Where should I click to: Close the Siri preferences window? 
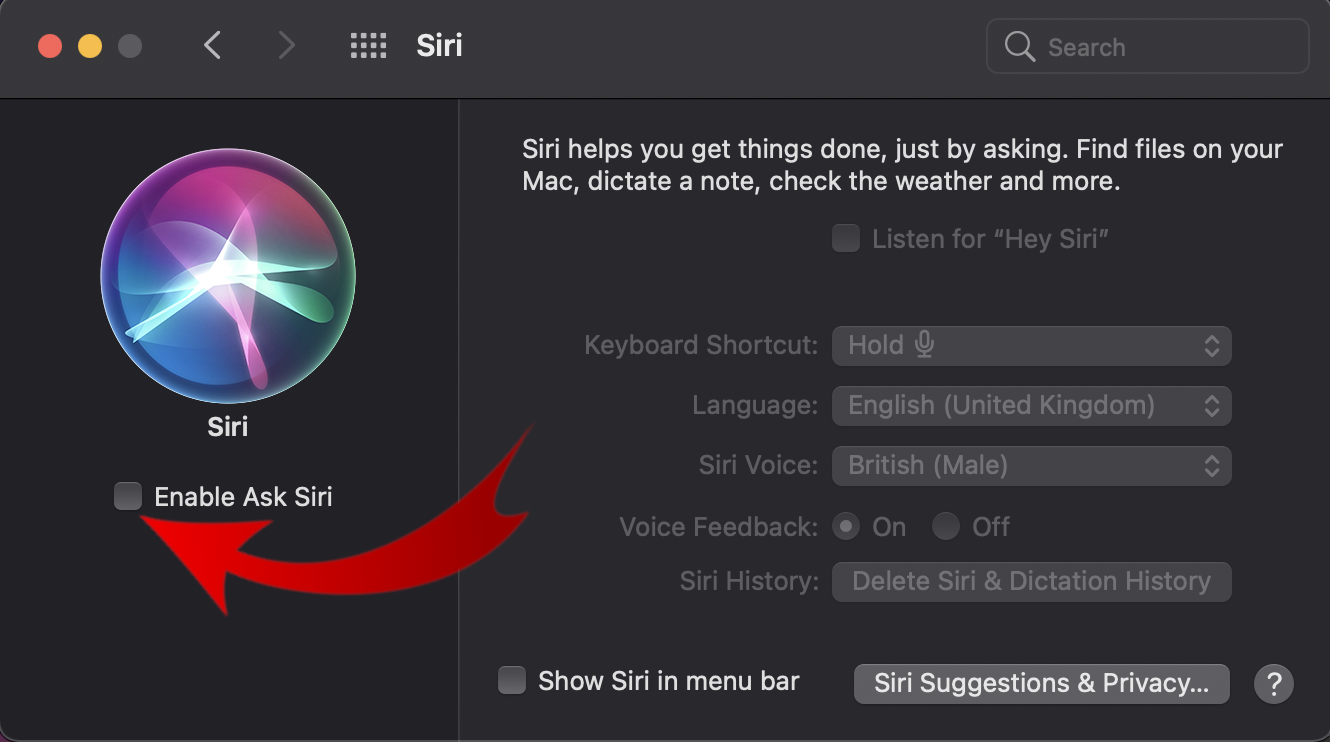[x=50, y=46]
